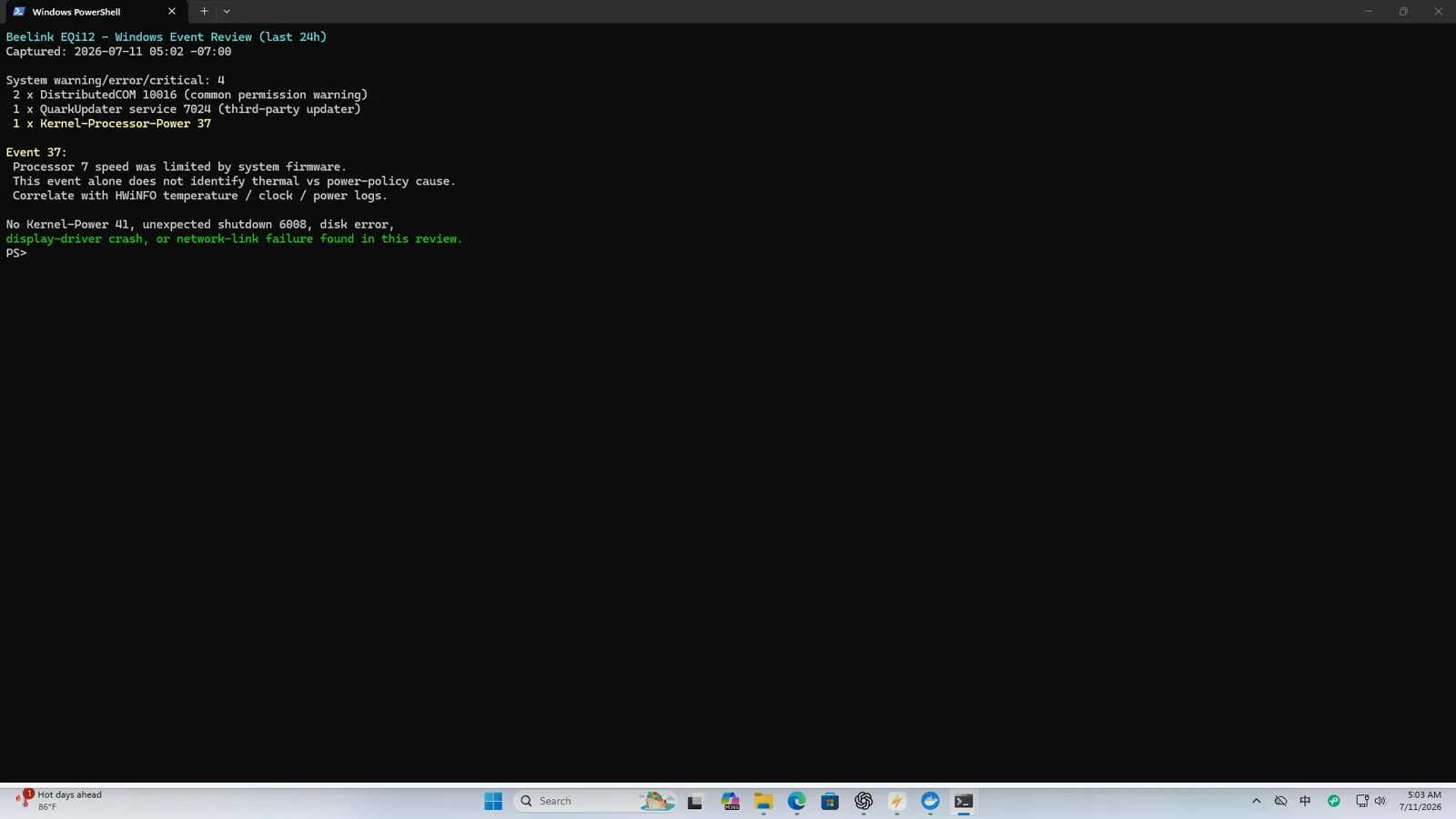Open the volume control tray icon
Screen dimensions: 1456x819
click(1380, 801)
